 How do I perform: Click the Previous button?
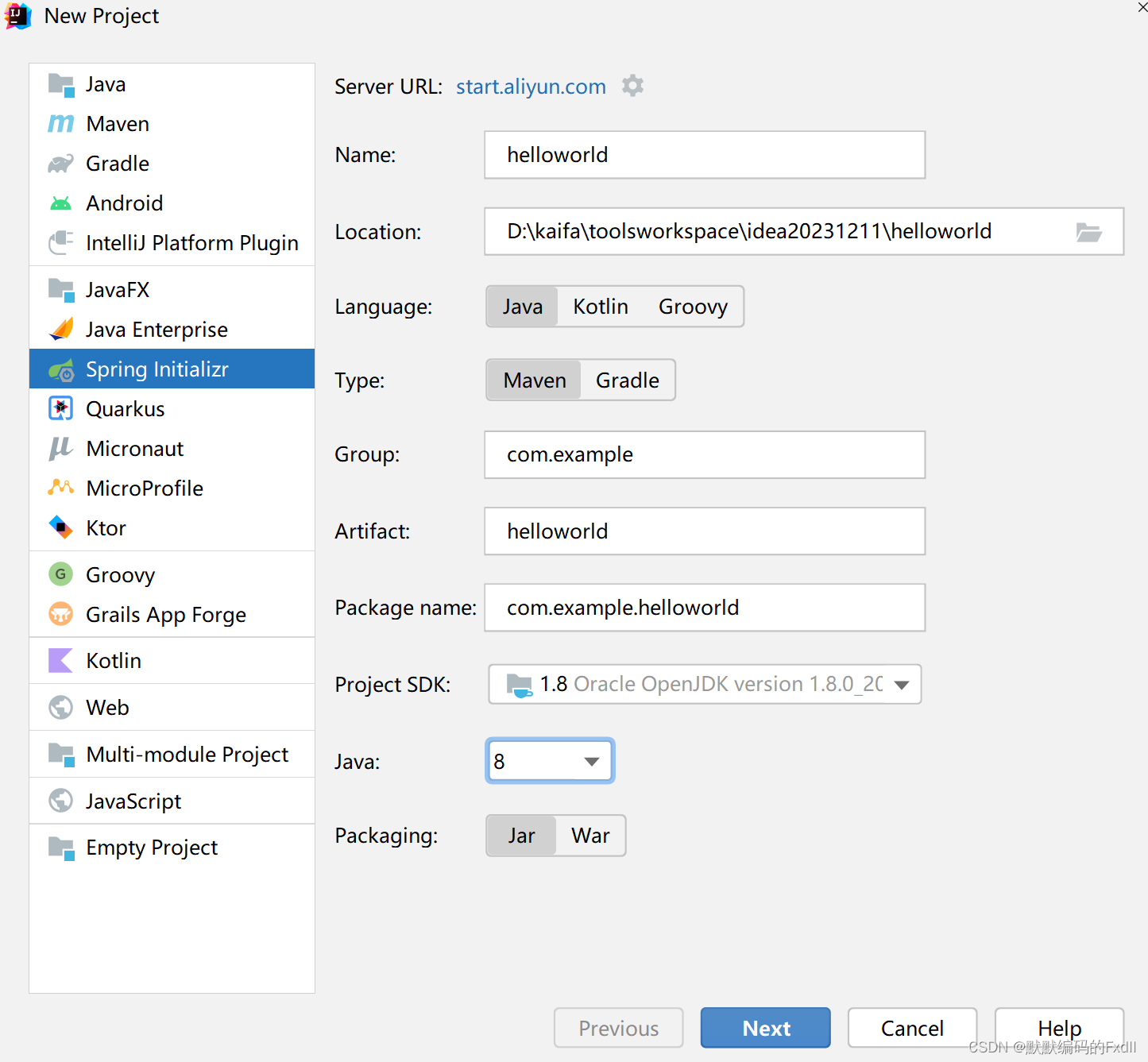tap(619, 1028)
